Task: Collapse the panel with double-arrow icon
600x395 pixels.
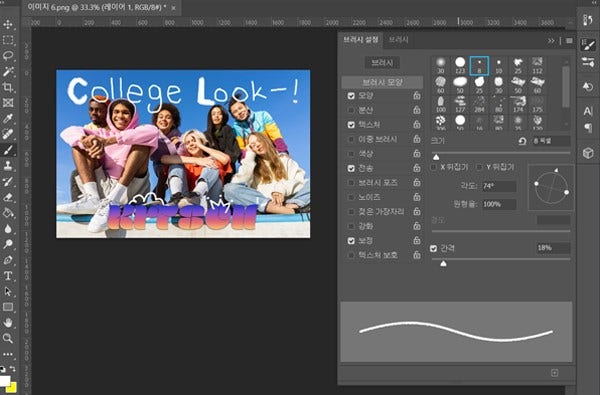Action: pos(551,41)
